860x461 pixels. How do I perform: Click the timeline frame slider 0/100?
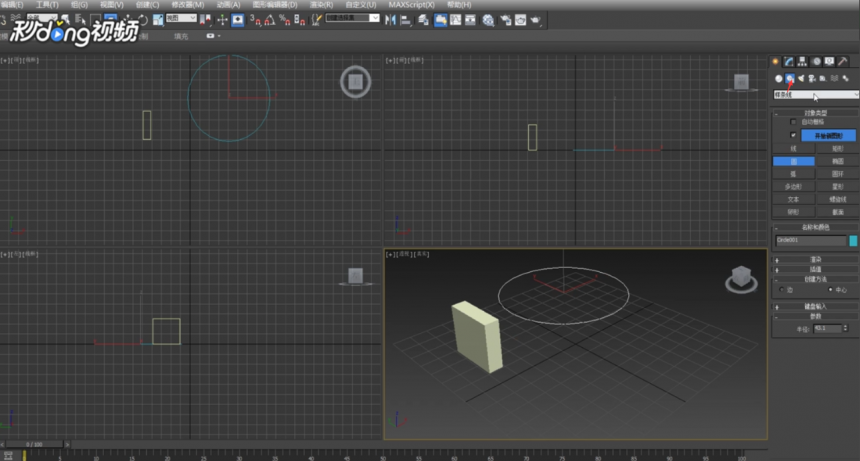pos(34,444)
